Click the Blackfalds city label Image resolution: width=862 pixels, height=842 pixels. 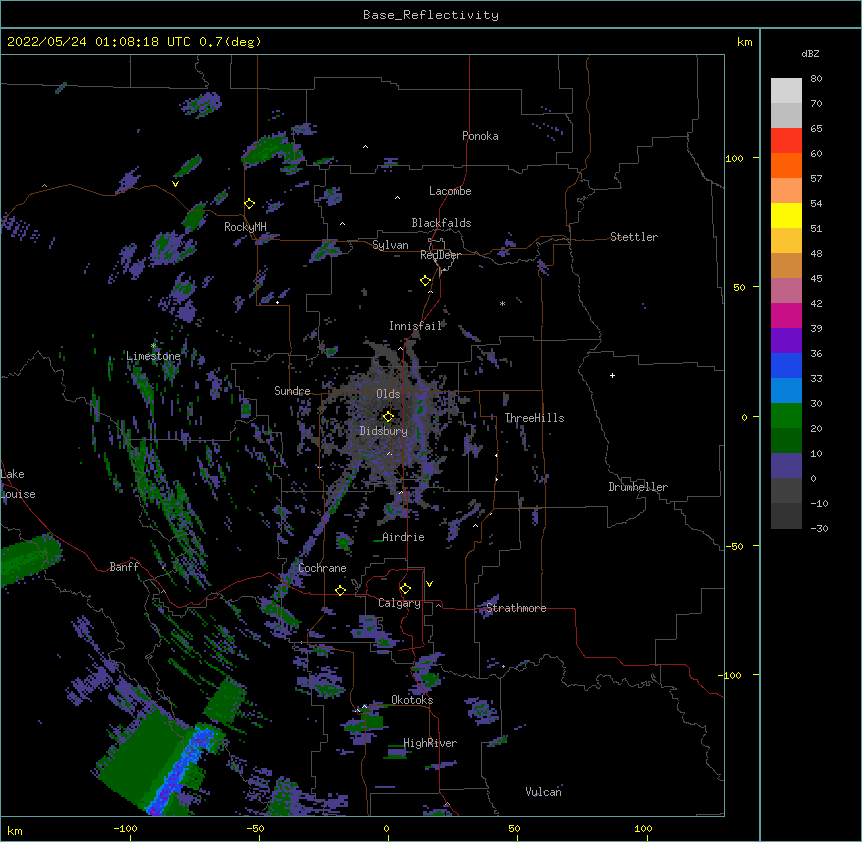[441, 223]
